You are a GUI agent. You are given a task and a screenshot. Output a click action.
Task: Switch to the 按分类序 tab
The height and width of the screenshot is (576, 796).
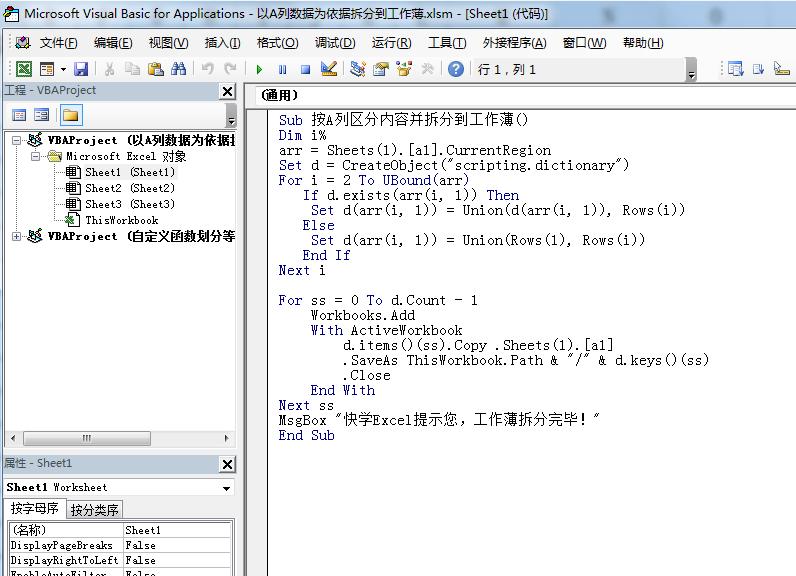coord(94,510)
